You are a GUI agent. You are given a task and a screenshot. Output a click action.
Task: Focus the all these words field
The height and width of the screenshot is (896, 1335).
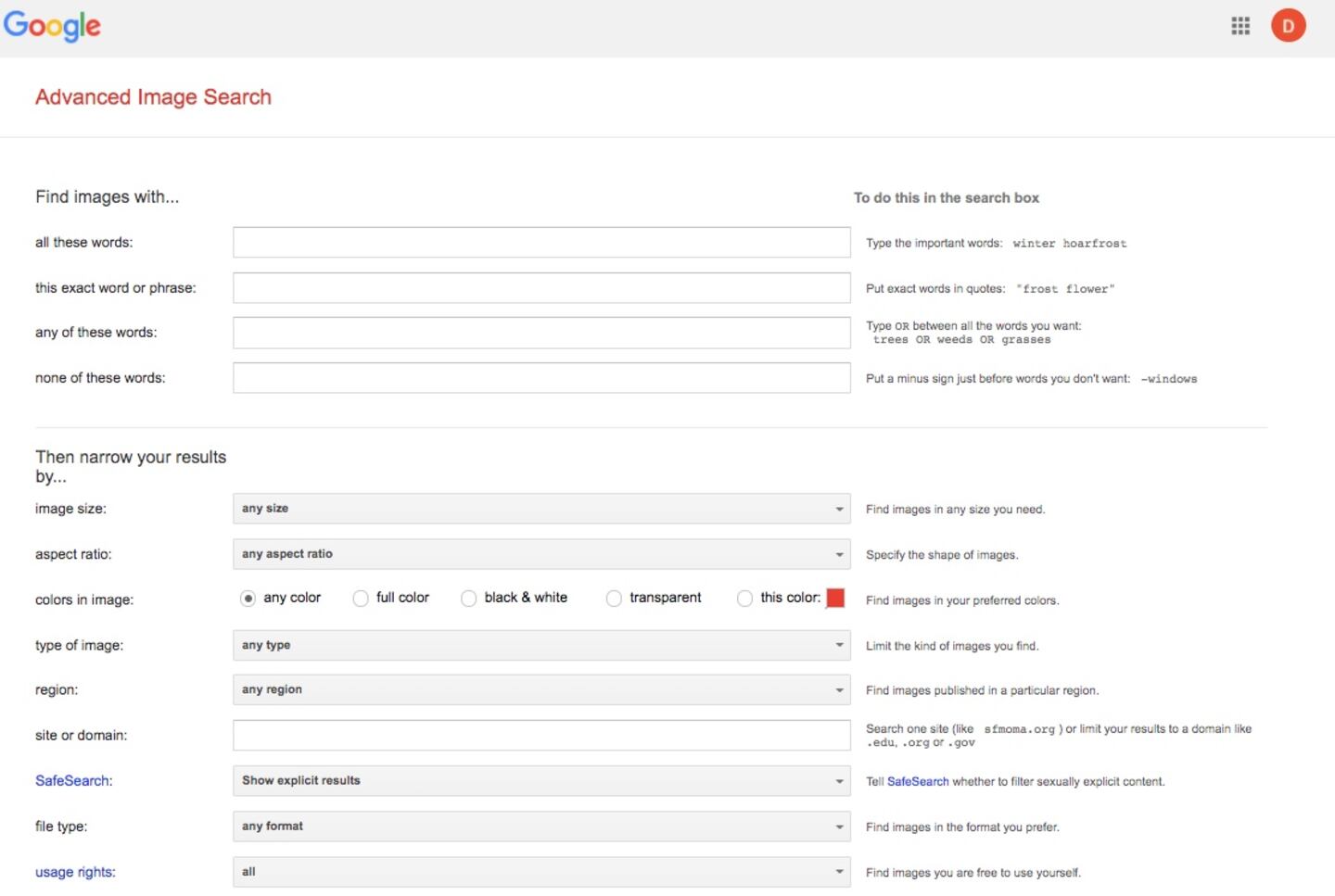point(541,242)
